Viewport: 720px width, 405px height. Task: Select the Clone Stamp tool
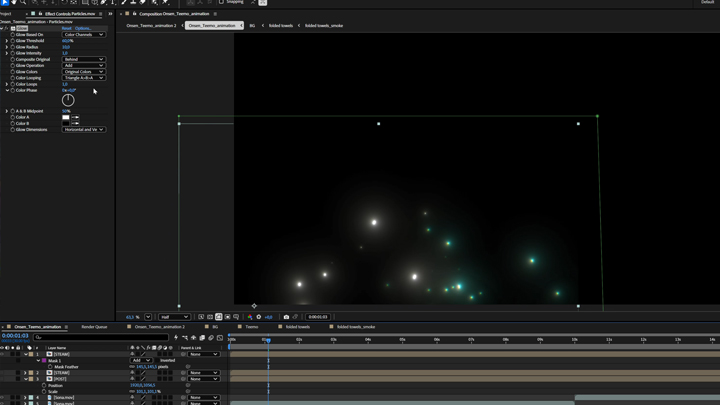[133, 2]
